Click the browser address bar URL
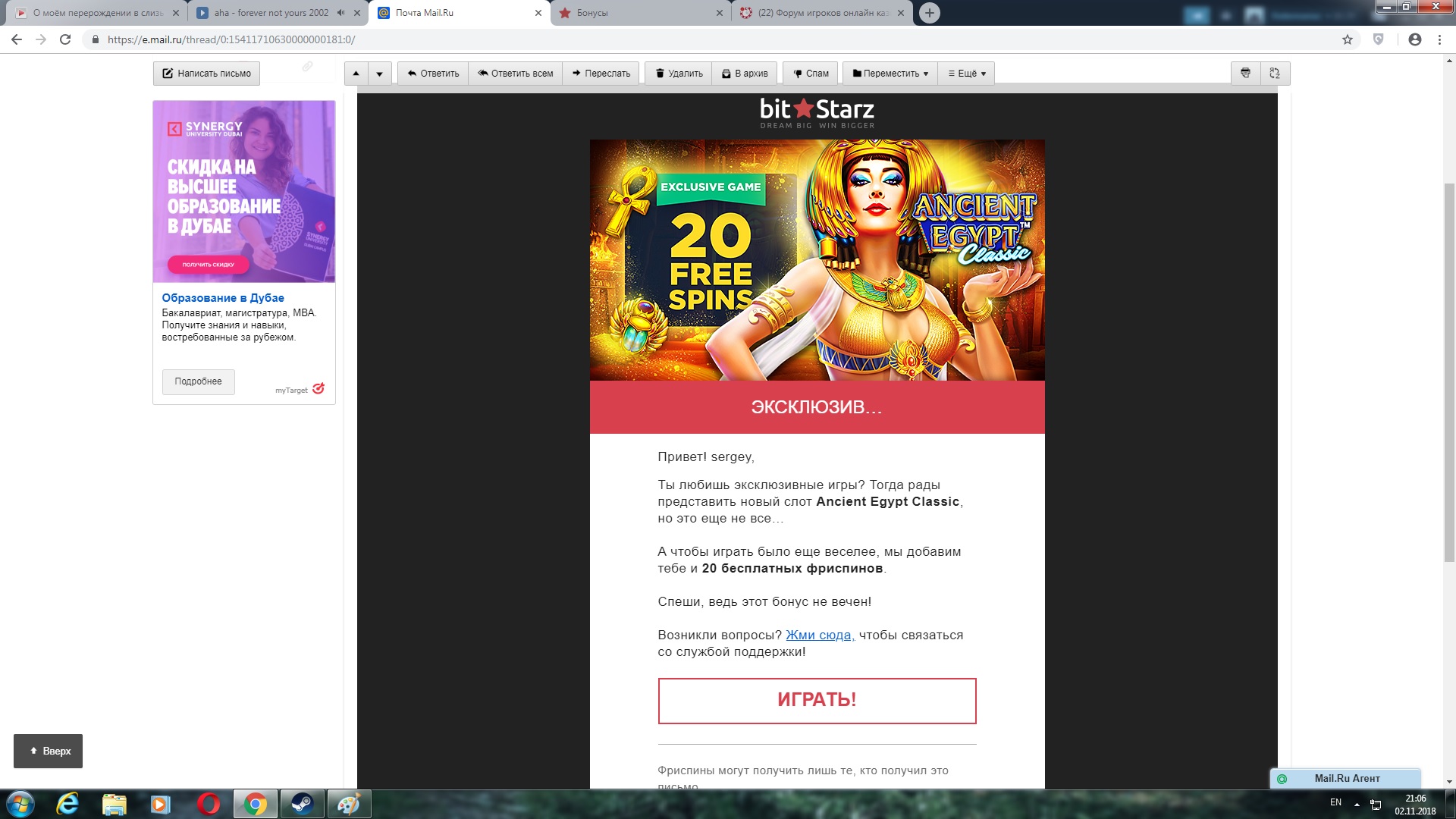Screen dimensions: 1456x819 [231, 39]
